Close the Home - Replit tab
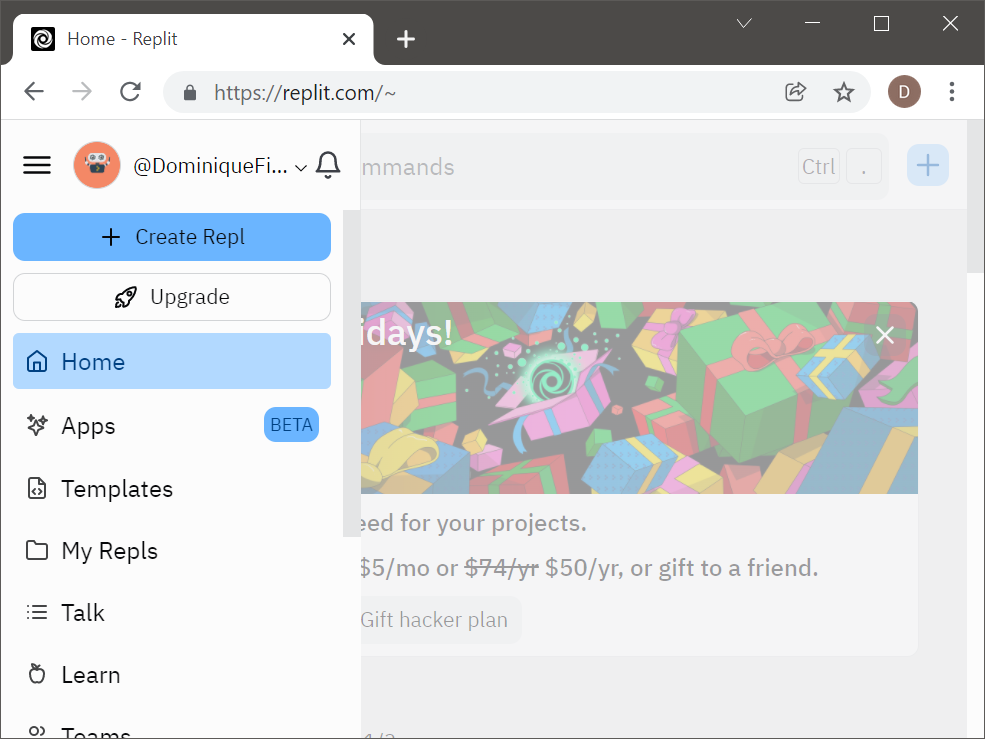This screenshot has width=985, height=739. tap(349, 39)
